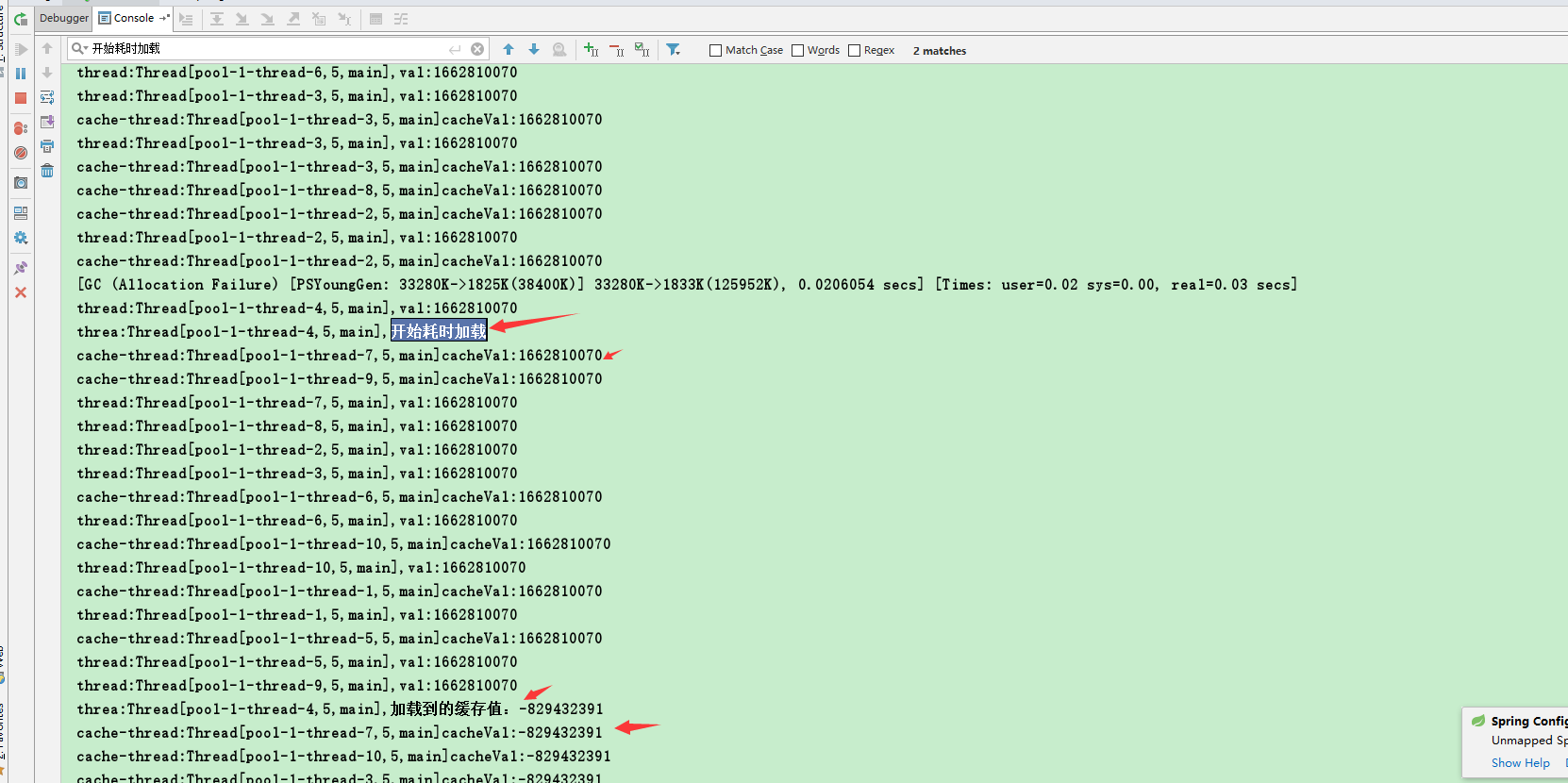Click Force Step Into icon
Screen dimensions: 1568x783
268,19
